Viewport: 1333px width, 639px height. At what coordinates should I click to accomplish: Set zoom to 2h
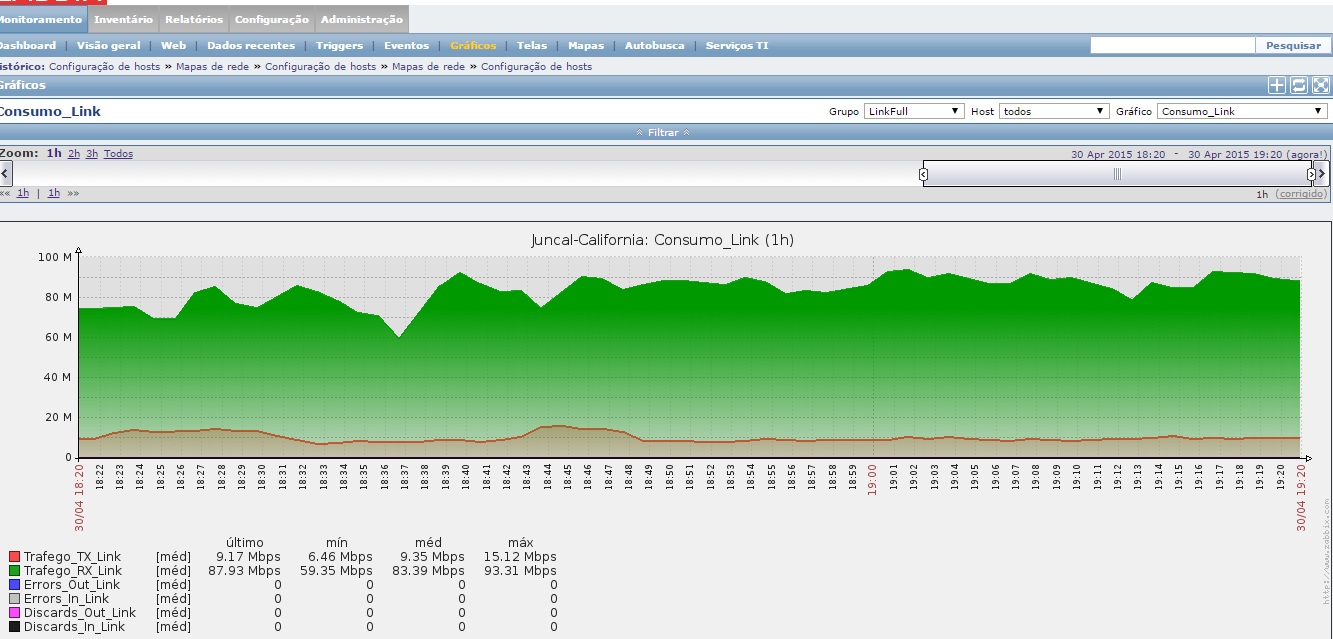coord(73,154)
